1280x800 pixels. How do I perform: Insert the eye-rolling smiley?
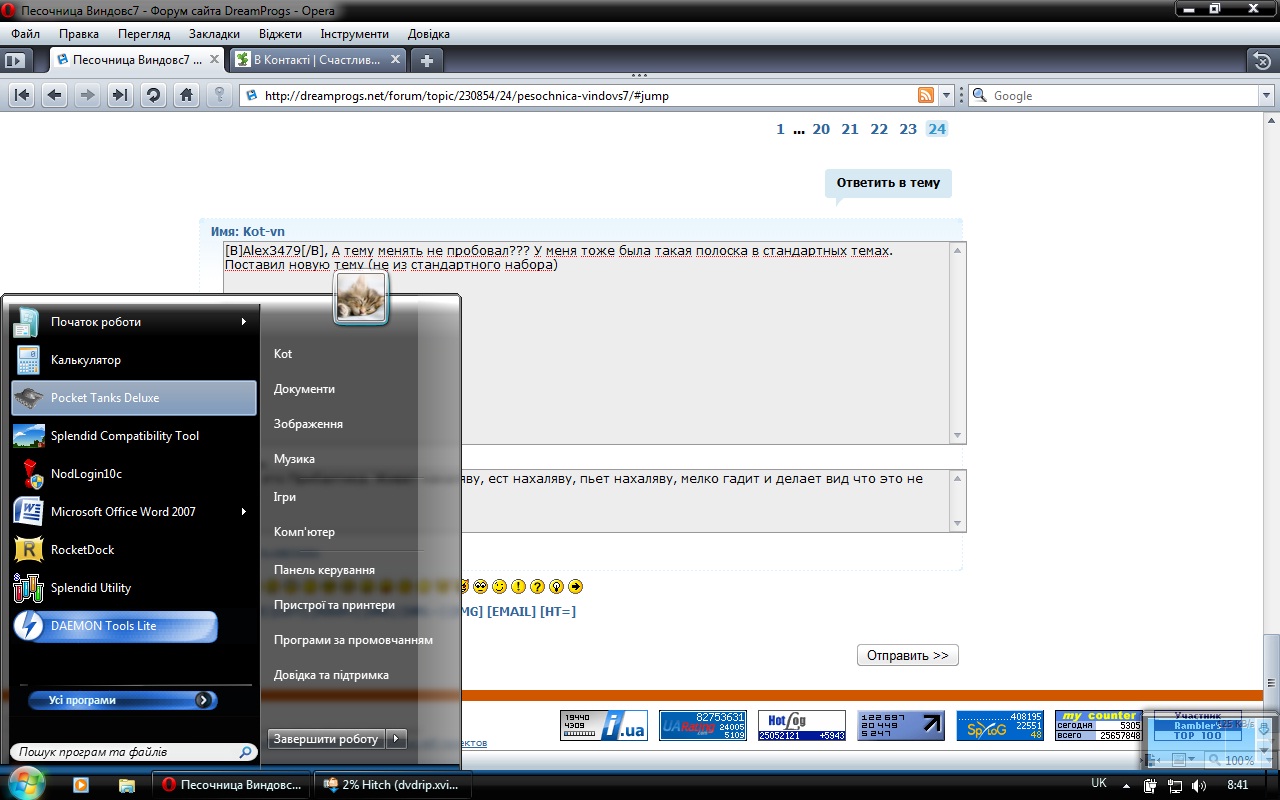(x=480, y=586)
